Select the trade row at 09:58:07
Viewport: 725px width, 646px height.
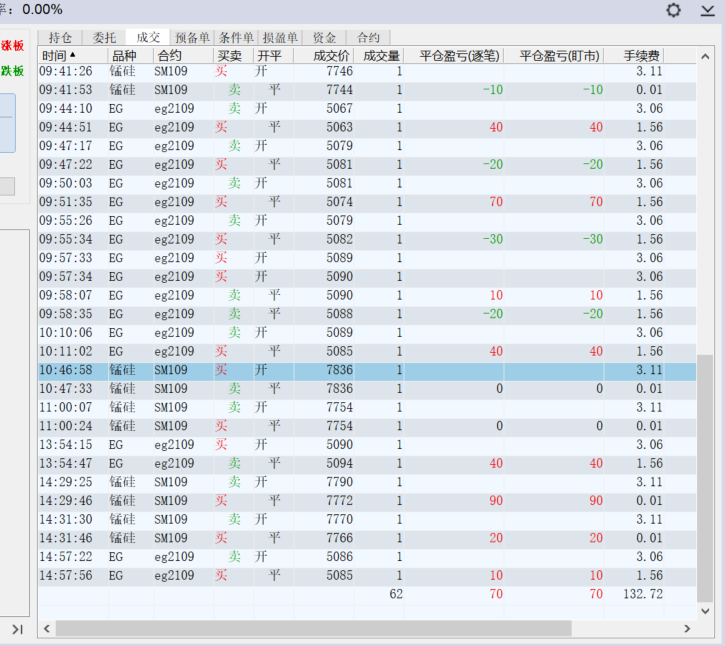click(367, 295)
